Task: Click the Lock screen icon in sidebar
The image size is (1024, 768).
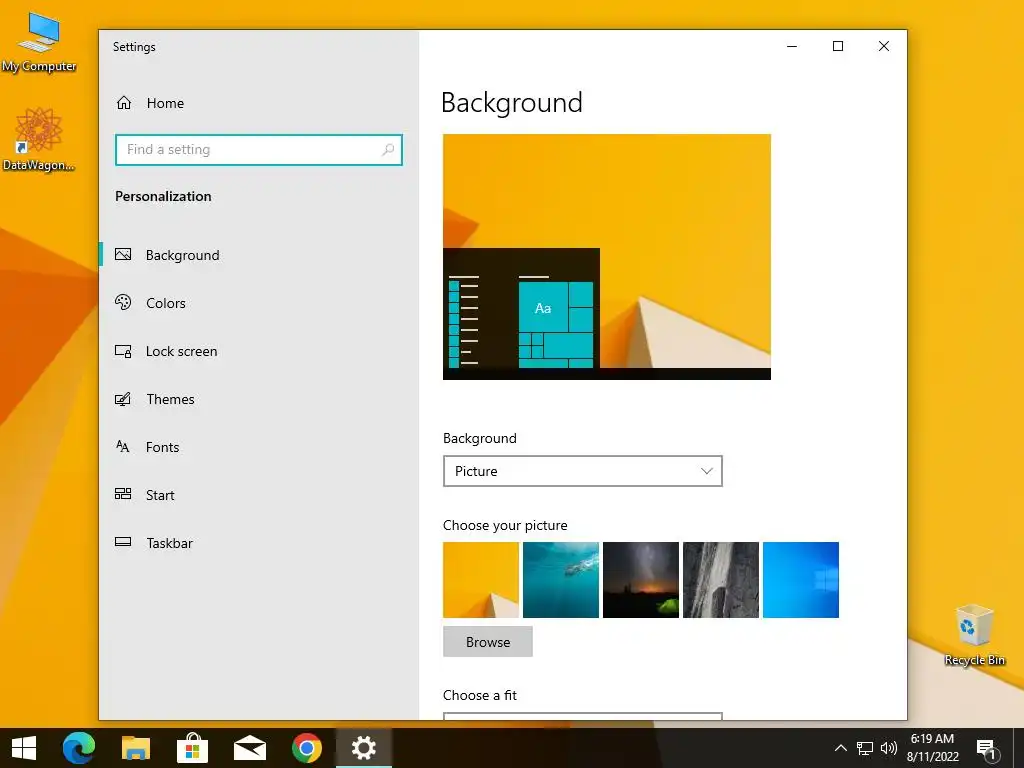Action: [123, 351]
